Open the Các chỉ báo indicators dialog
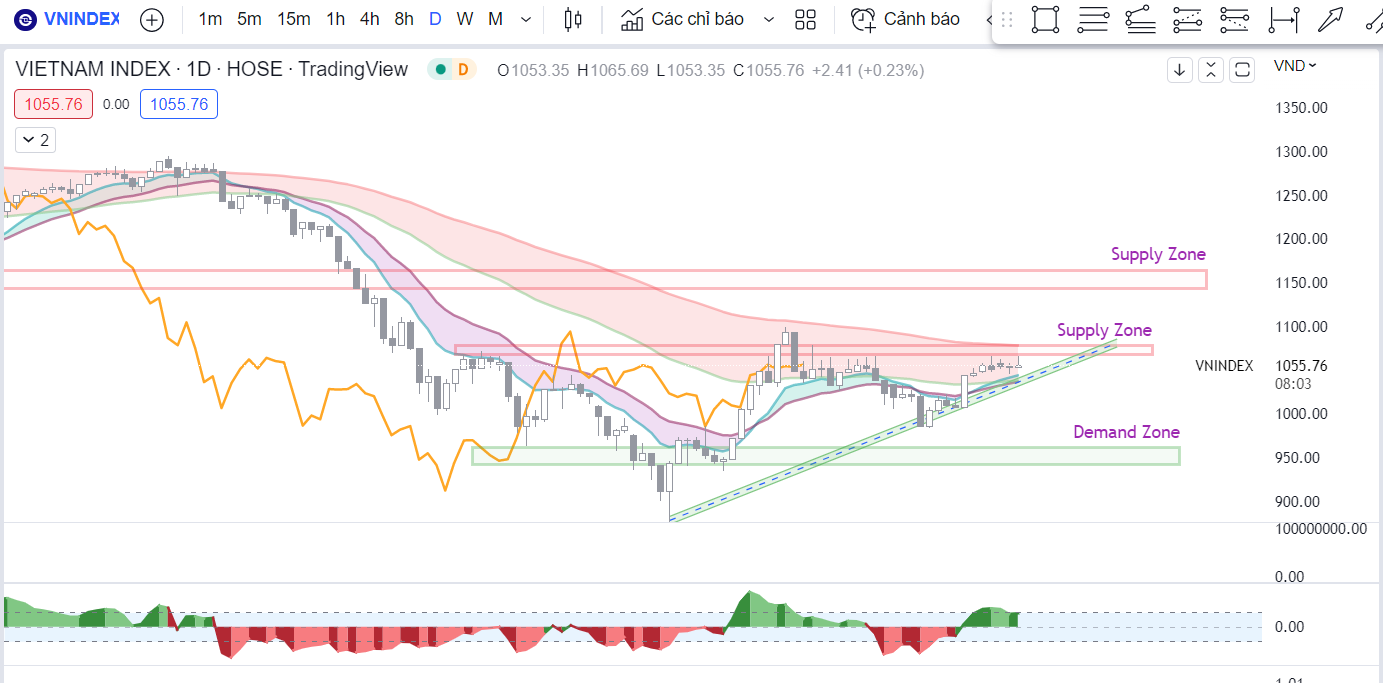This screenshot has width=1383, height=683. (682, 19)
